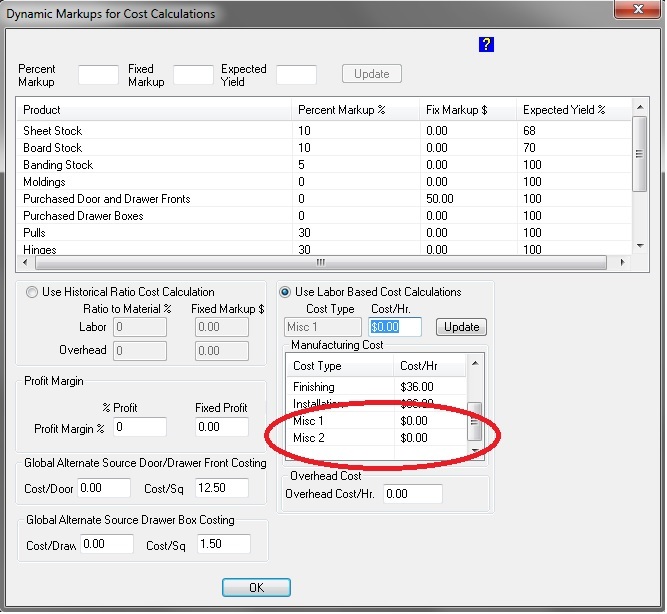
Task: Click the blue question mark help icon
Action: tap(487, 45)
